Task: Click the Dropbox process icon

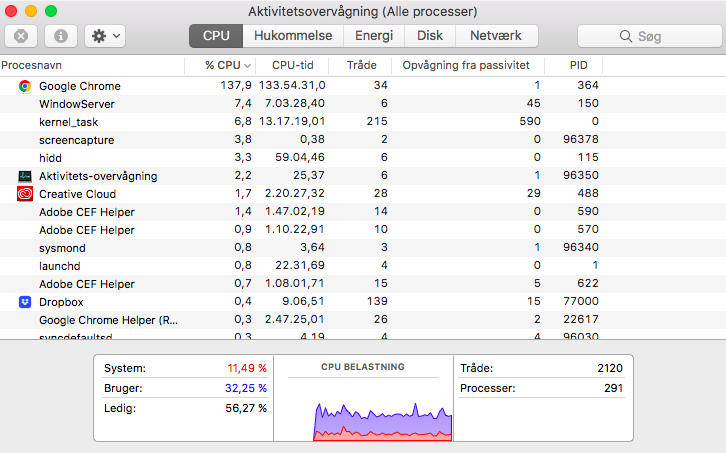Action: coord(25,302)
